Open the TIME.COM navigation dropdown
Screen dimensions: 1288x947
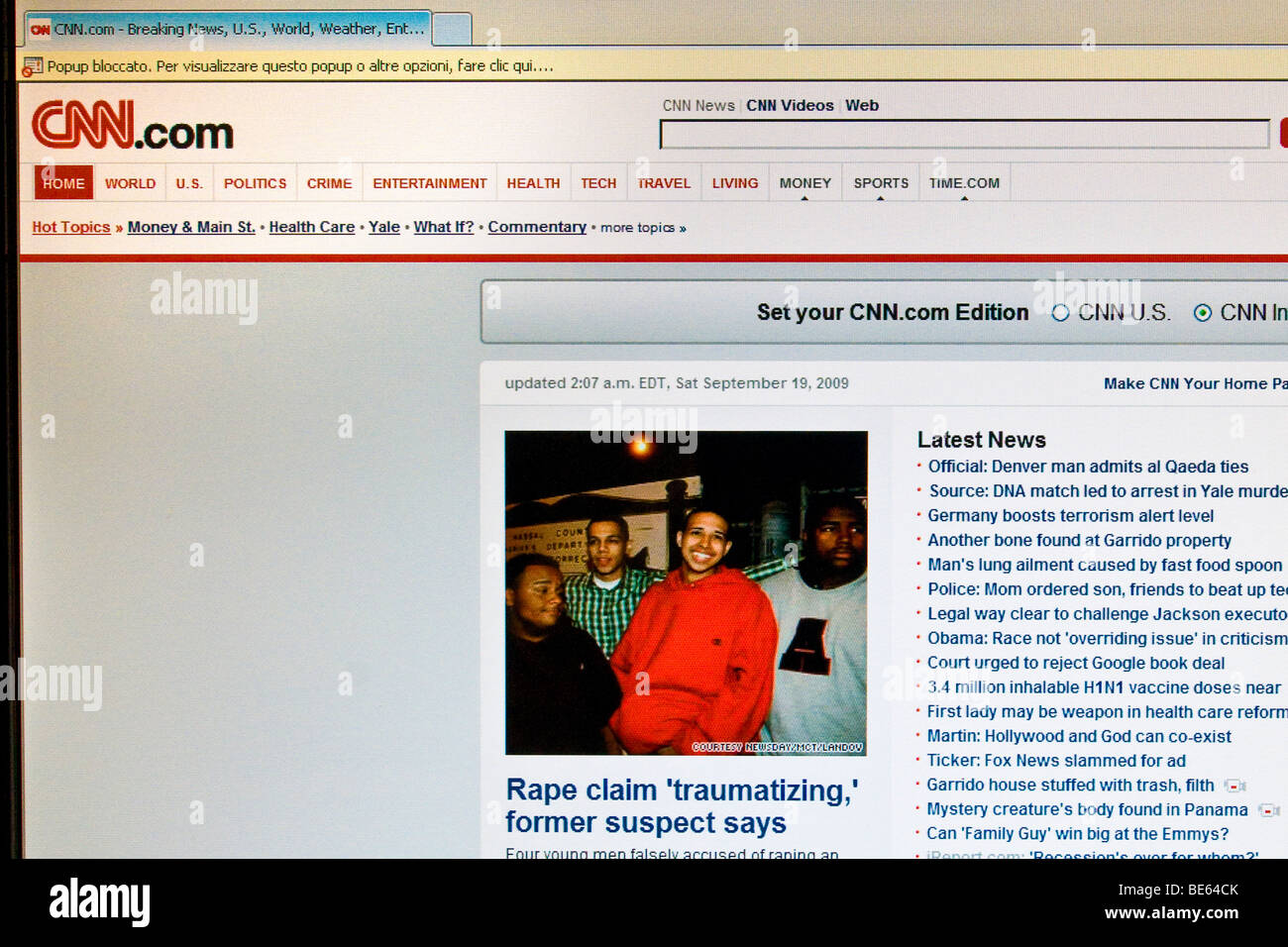[x=964, y=183]
